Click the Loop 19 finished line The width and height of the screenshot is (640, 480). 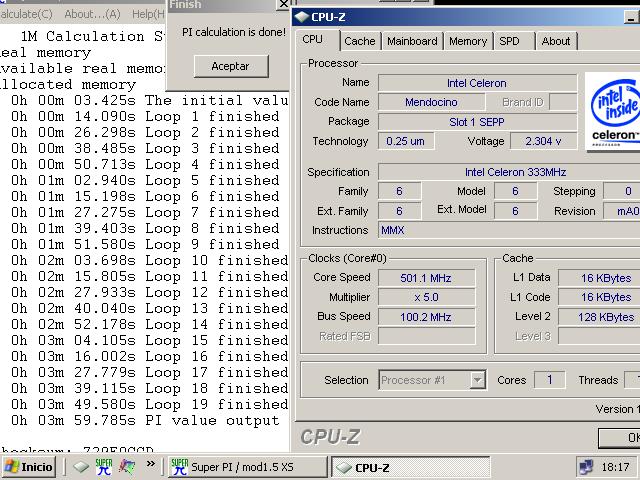[x=149, y=404]
